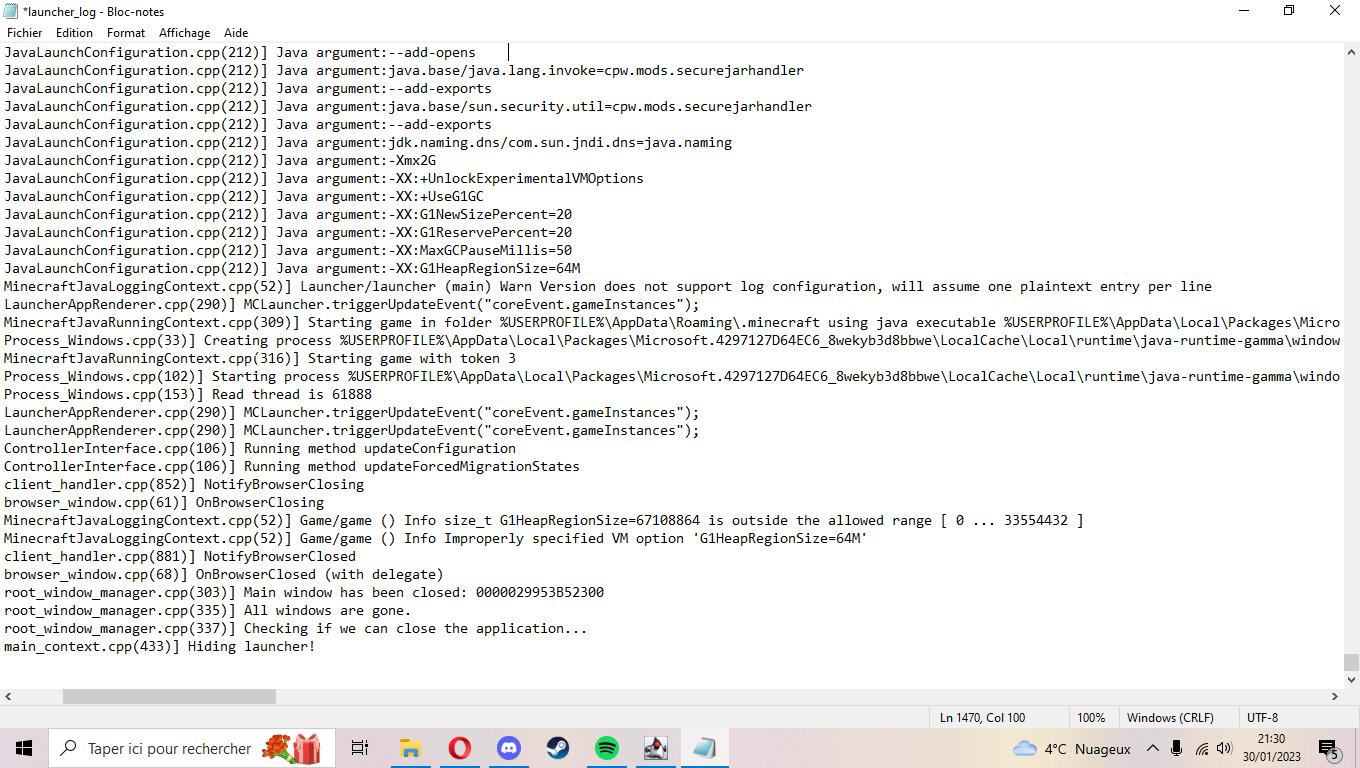Click the 'sun.security.util' argument line
This screenshot has width=1360, height=768.
[x=408, y=106]
